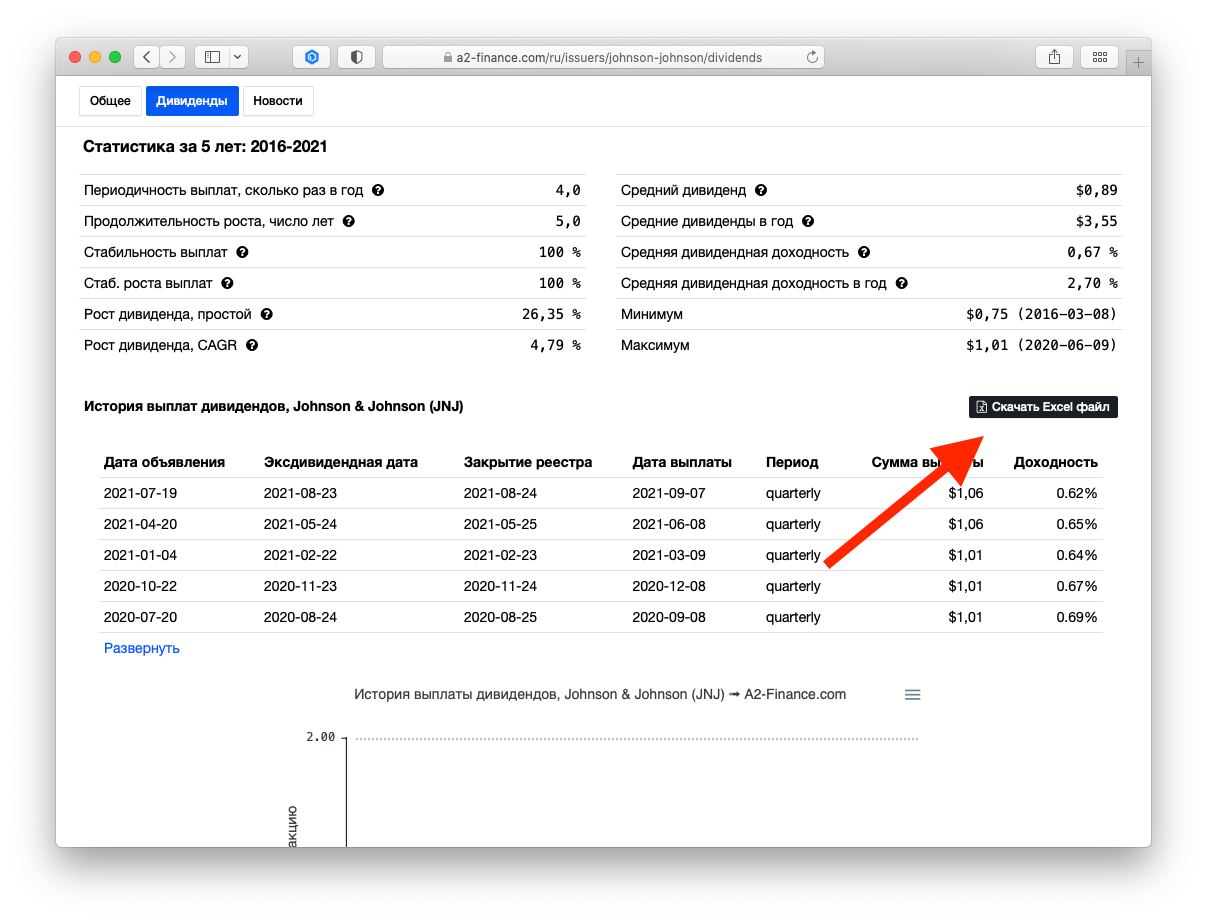
Task: Show help for Средняя дивидендная доходность
Action: [x=864, y=252]
